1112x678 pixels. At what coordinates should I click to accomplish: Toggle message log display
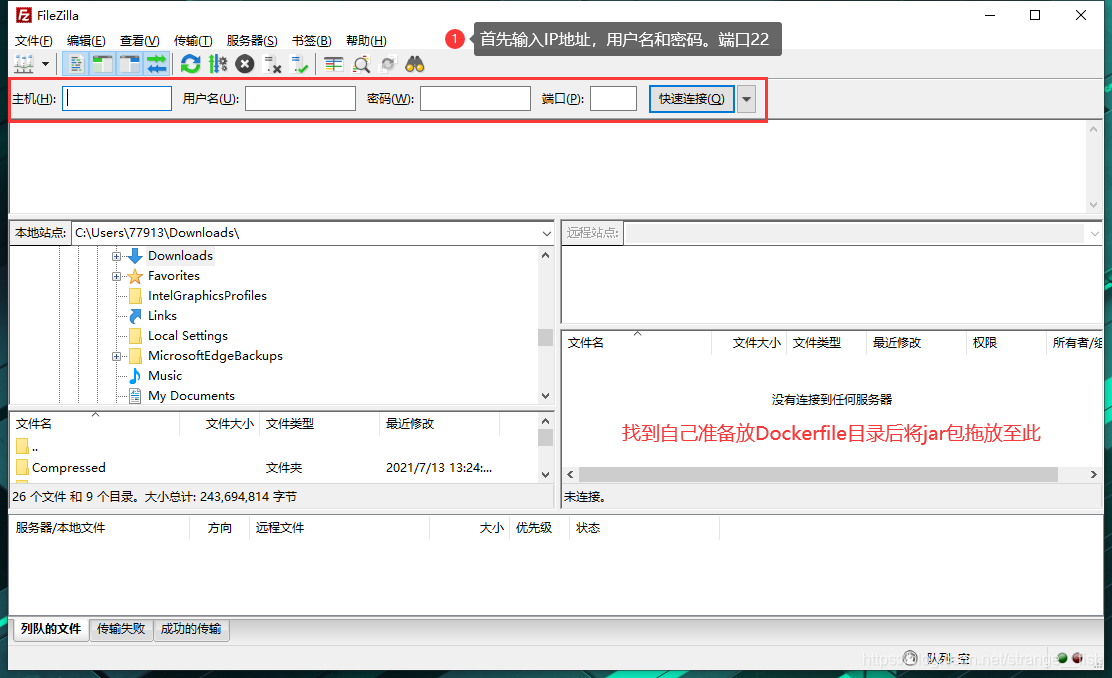pos(75,65)
